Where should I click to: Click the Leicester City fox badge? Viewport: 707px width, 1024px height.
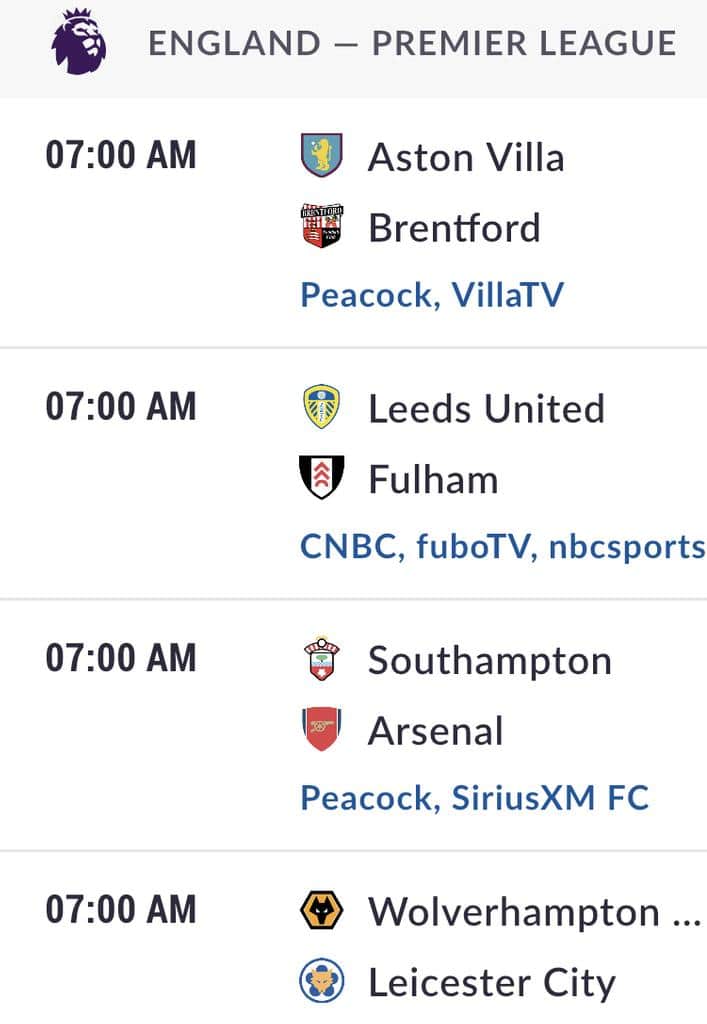point(321,980)
